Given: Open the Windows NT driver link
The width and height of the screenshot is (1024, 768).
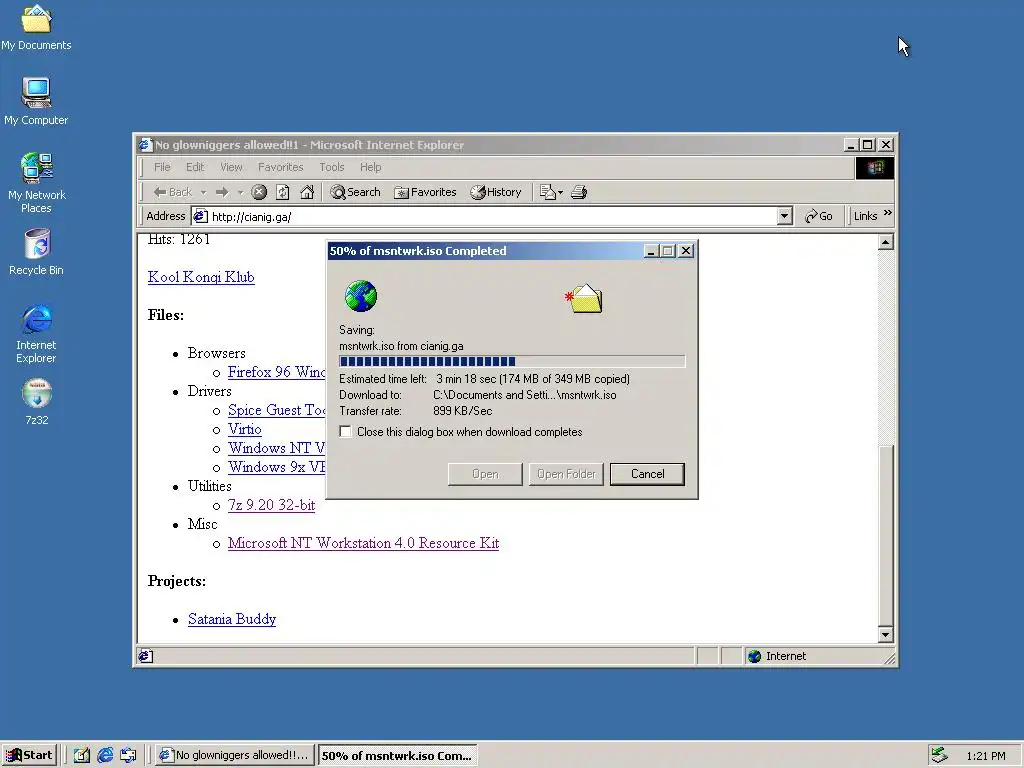Looking at the screenshot, I should coord(276,448).
